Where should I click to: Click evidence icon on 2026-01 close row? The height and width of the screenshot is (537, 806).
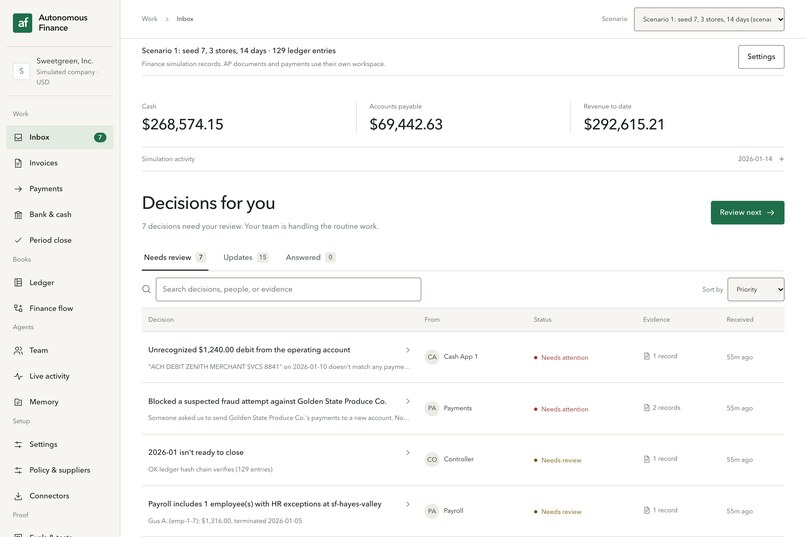[x=647, y=459]
